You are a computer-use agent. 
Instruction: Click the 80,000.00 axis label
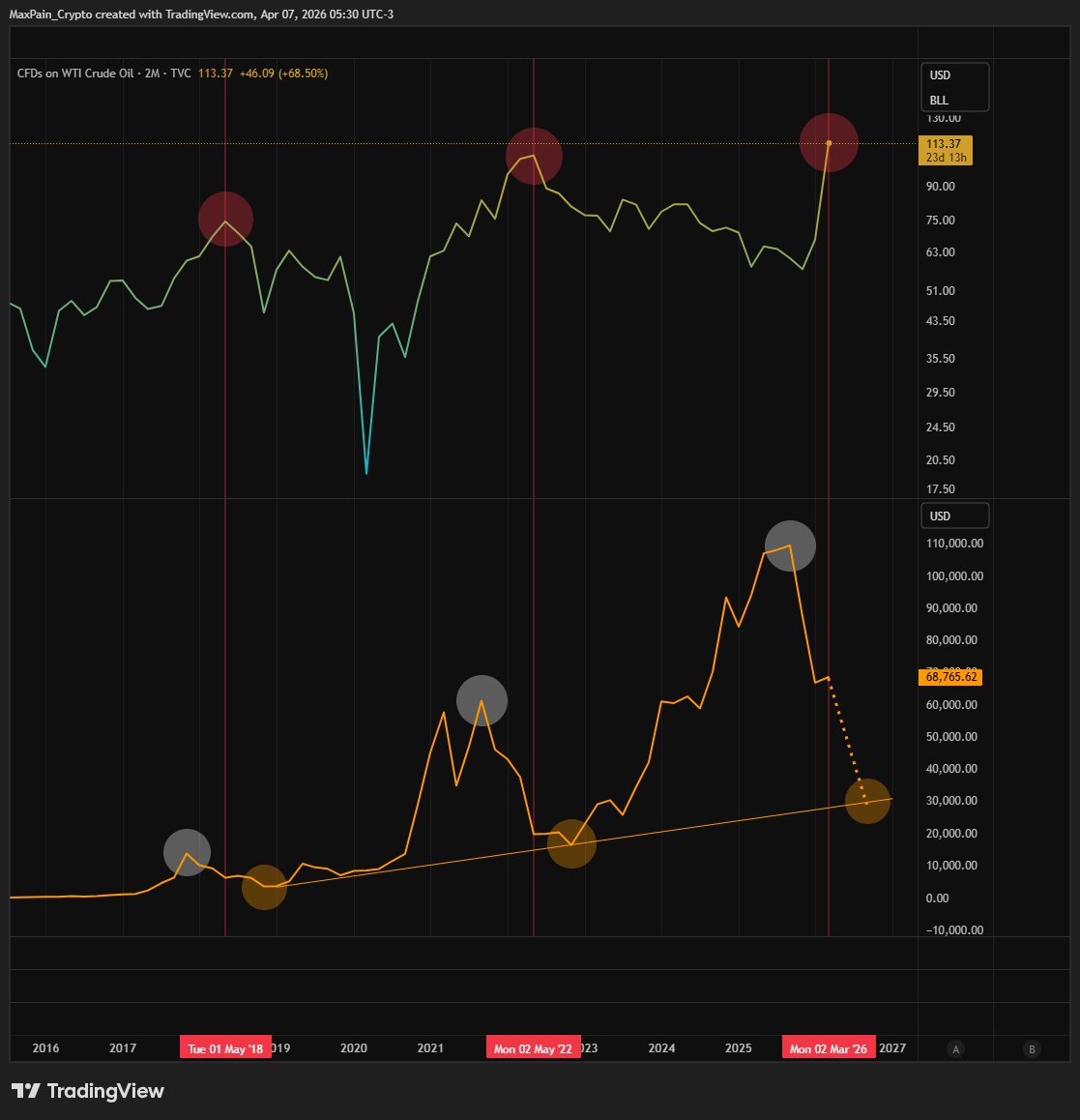click(x=952, y=640)
